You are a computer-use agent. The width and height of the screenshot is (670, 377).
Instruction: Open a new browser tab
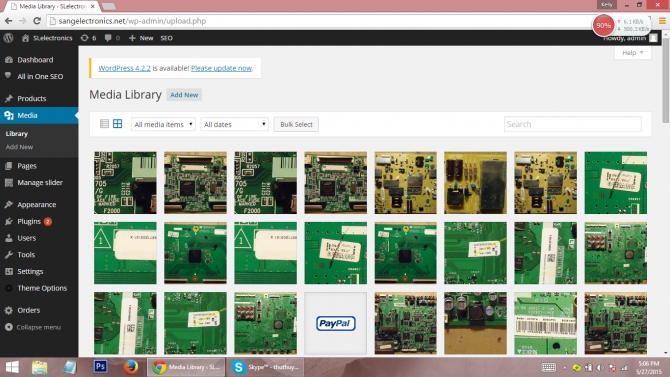109,6
